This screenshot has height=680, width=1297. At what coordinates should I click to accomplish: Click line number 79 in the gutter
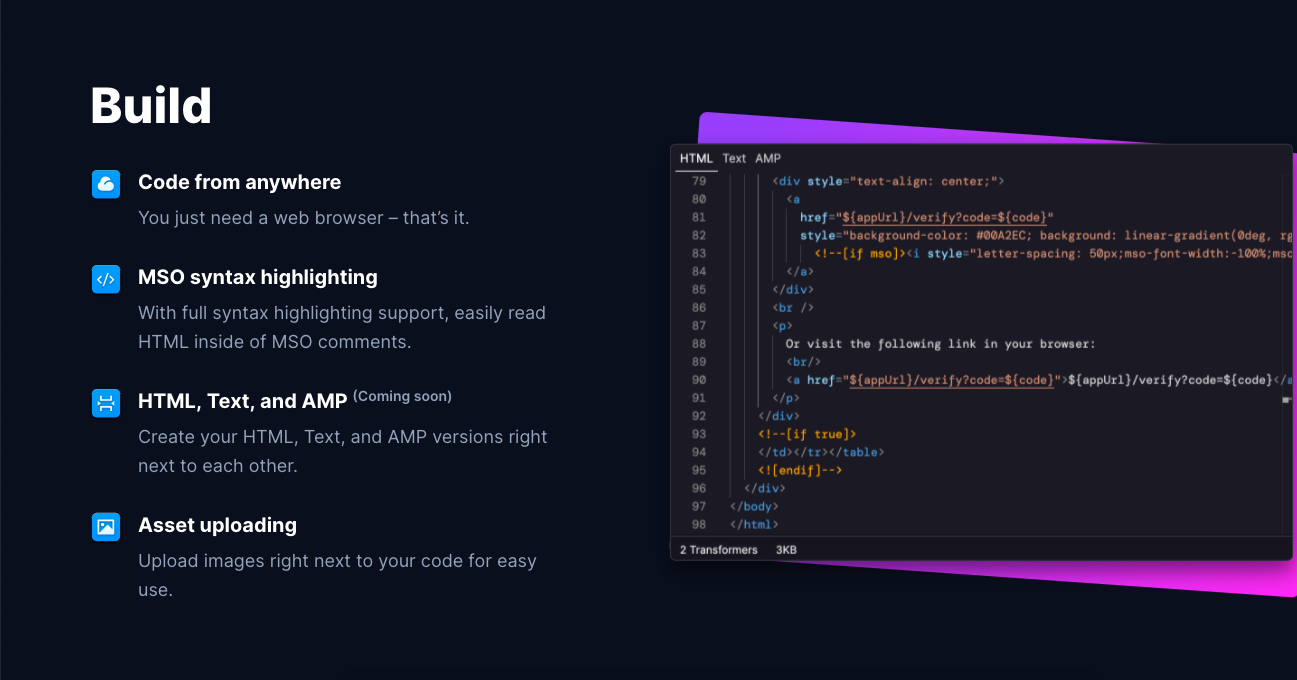698,181
